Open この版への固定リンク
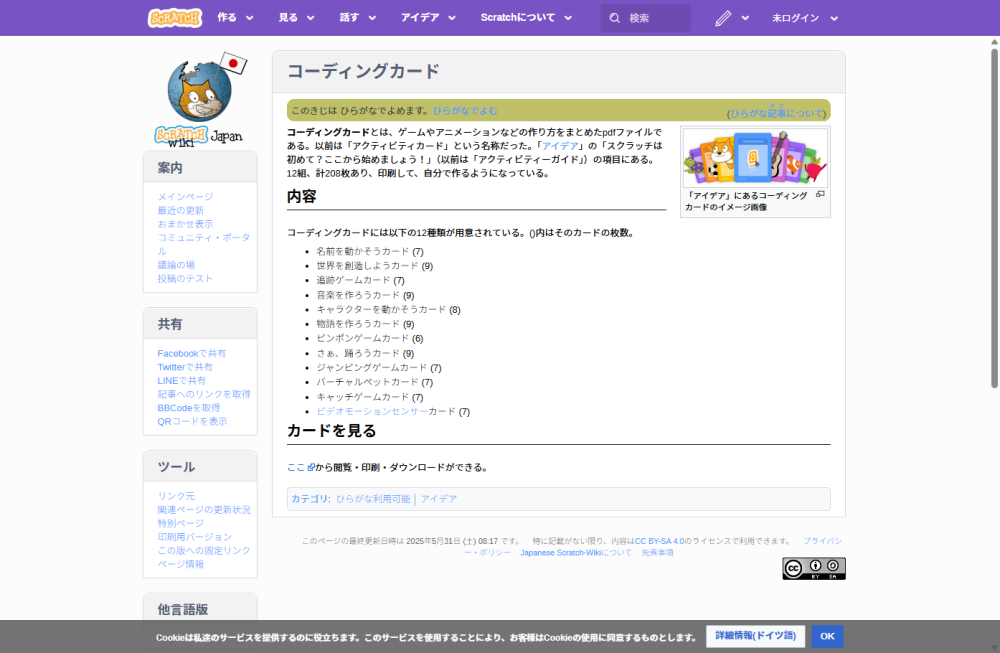 pyautogui.click(x=204, y=550)
